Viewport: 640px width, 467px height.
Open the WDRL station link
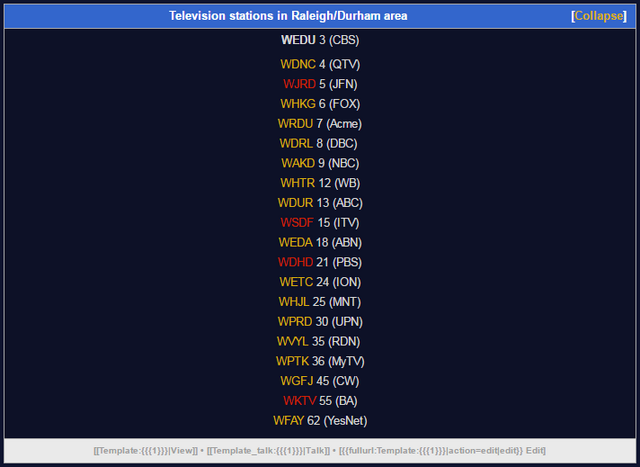[x=296, y=144]
